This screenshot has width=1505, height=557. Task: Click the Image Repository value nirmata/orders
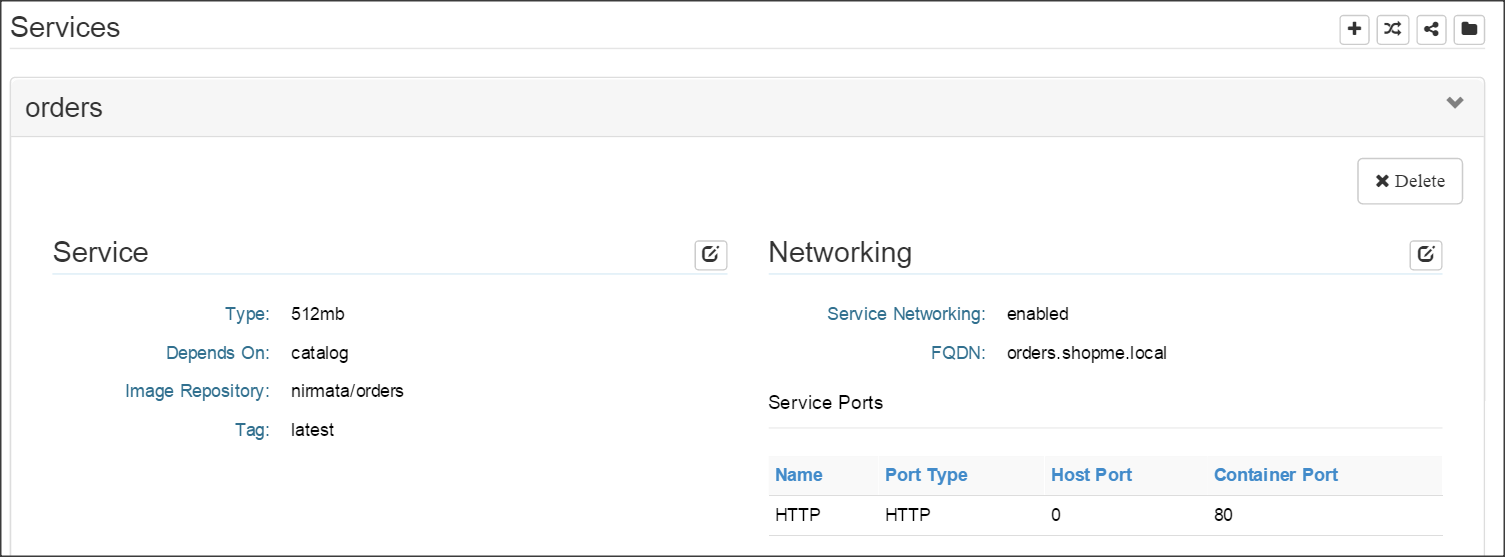click(x=347, y=391)
